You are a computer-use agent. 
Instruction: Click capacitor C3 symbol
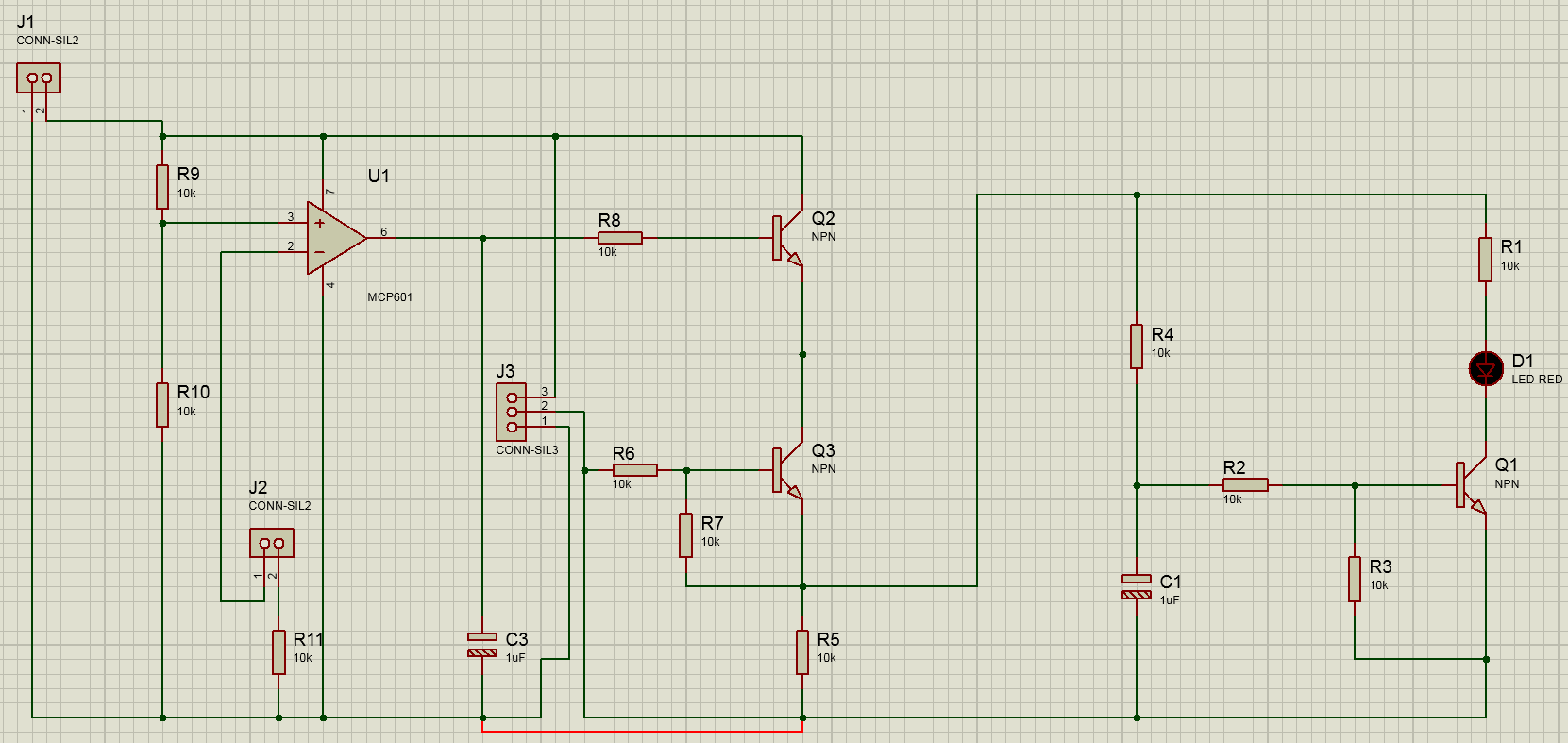482,645
